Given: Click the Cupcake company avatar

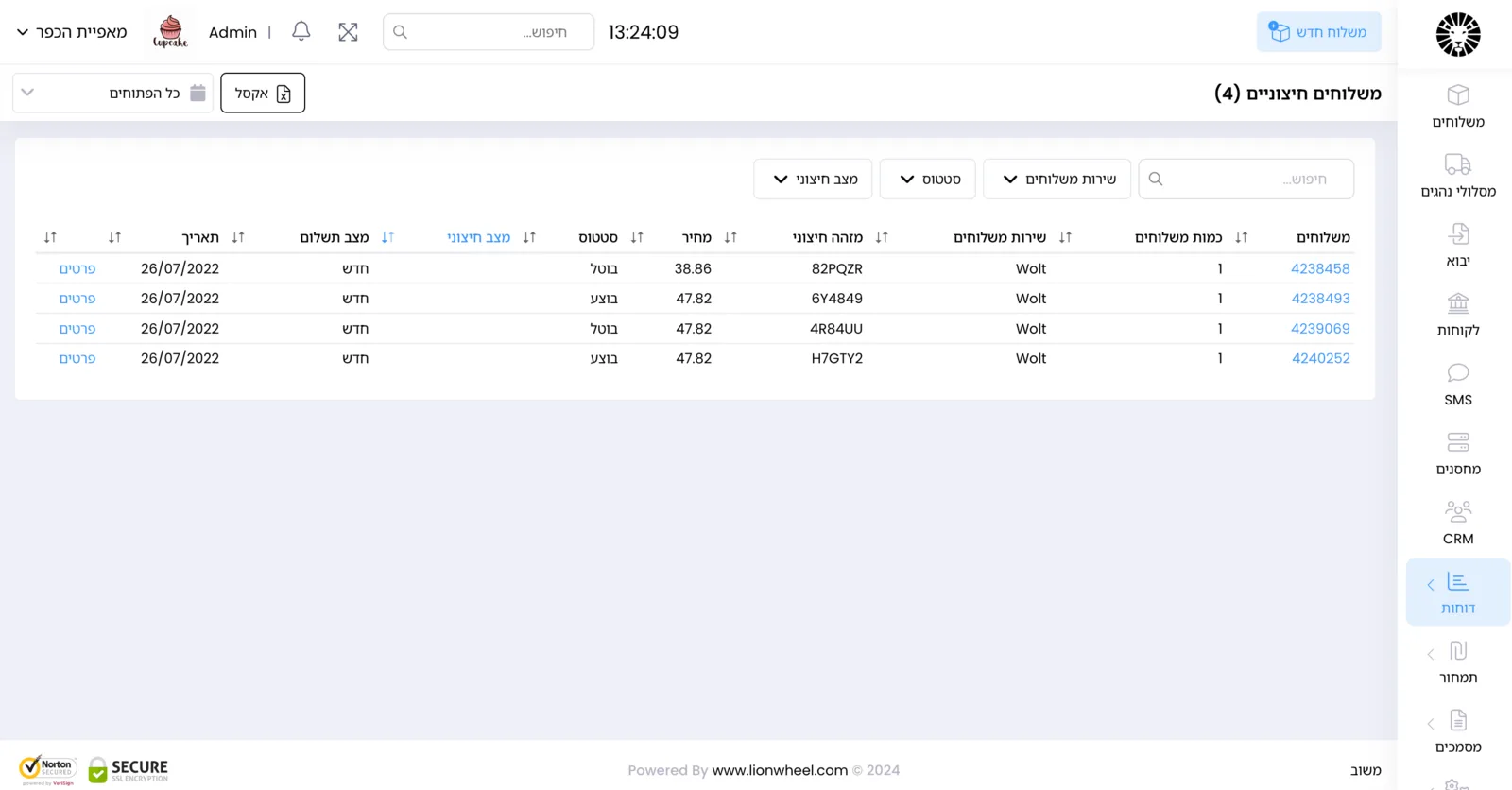Looking at the screenshot, I should coord(170,32).
